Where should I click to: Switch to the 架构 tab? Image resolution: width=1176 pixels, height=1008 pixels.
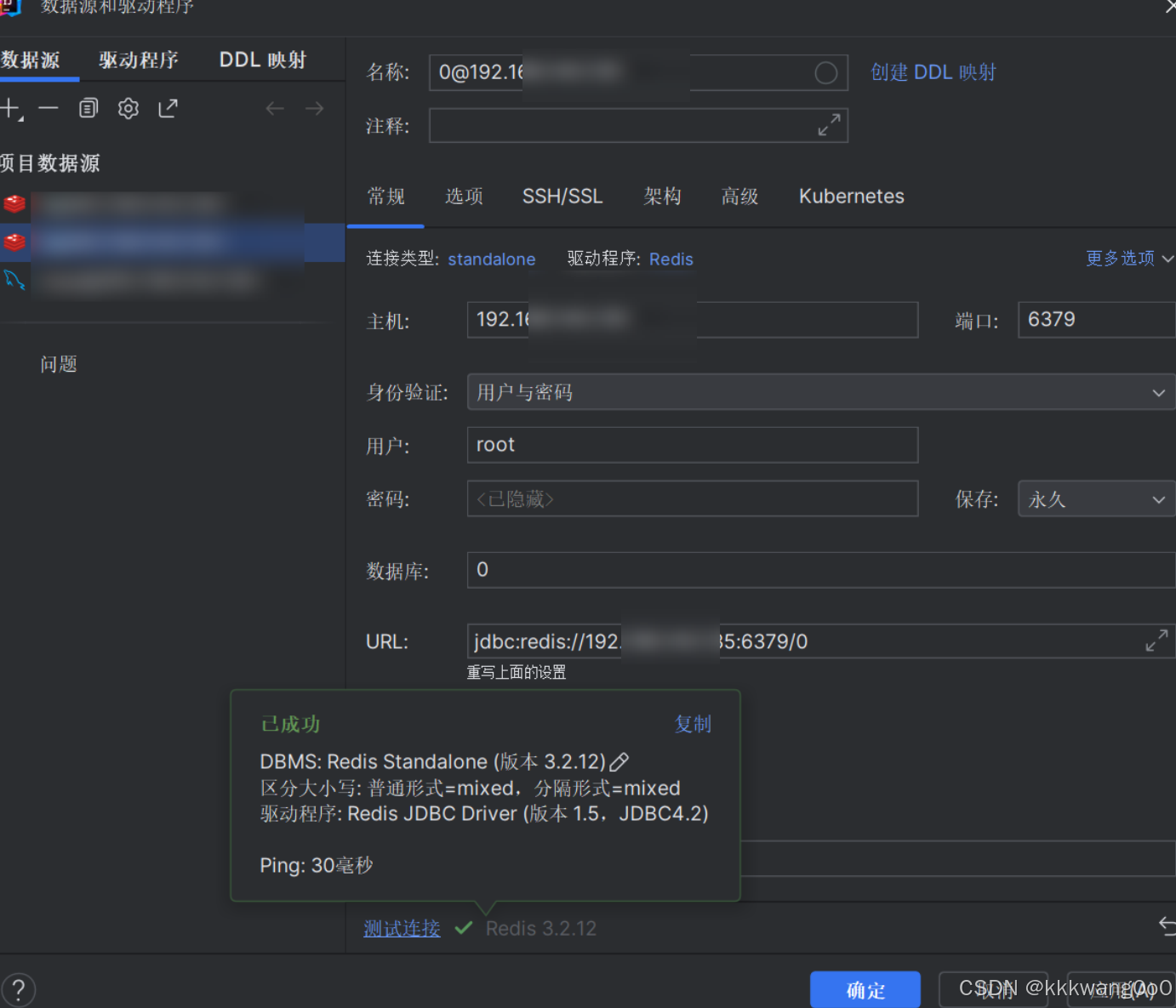point(662,196)
